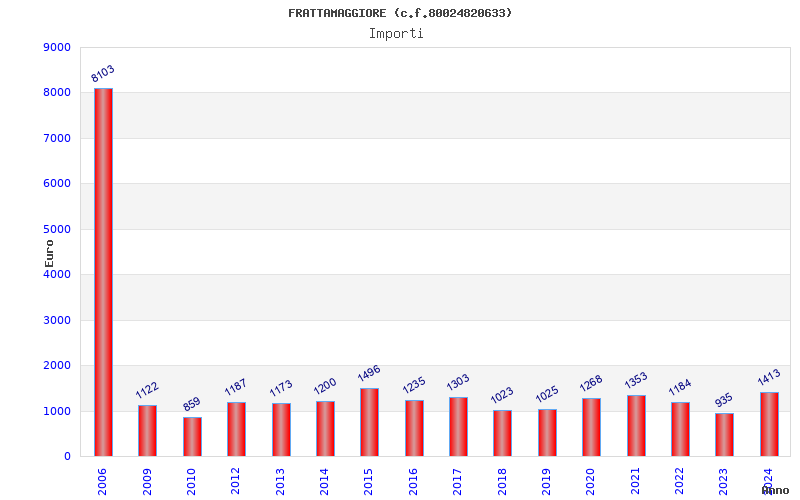Screen dimensions: 800x500
Task: Click the 2015 bar valued 1496
Action: 369,422
